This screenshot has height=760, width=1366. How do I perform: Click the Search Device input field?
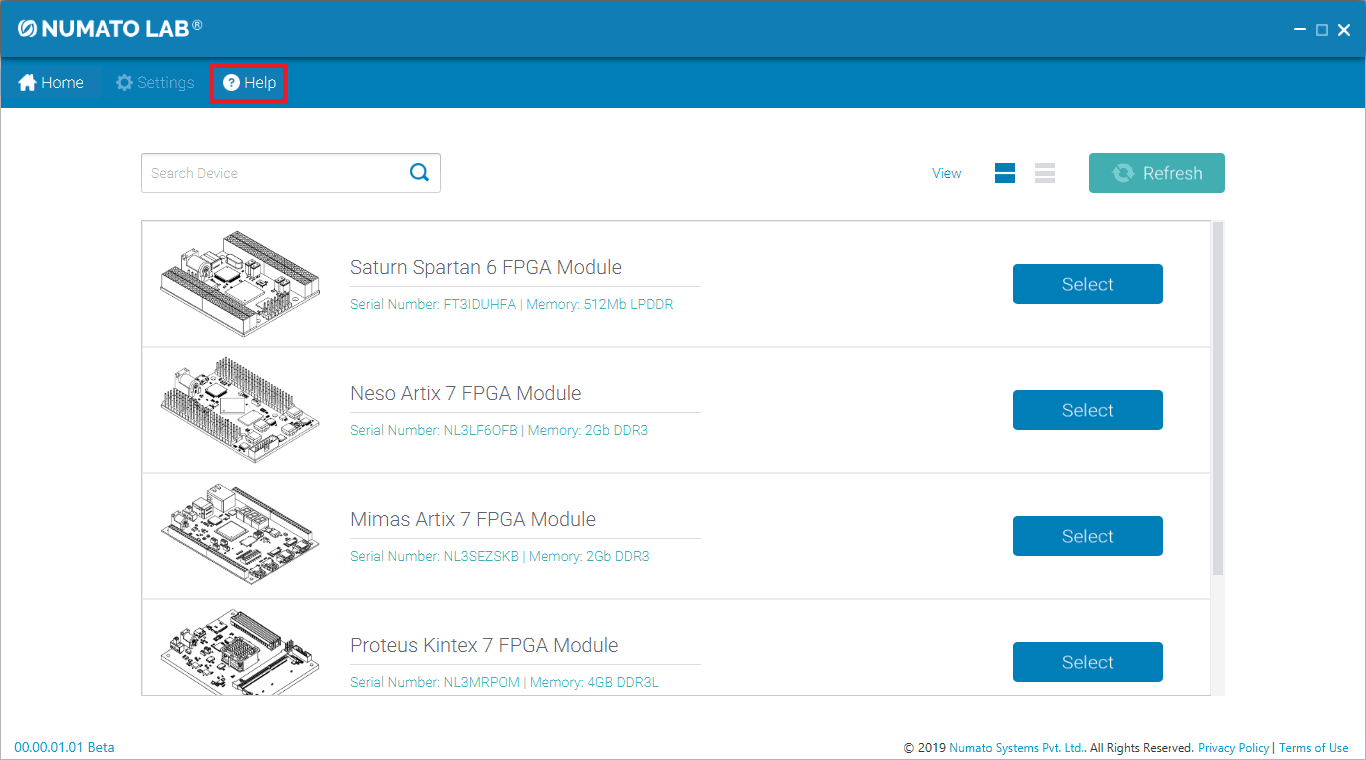[x=272, y=173]
